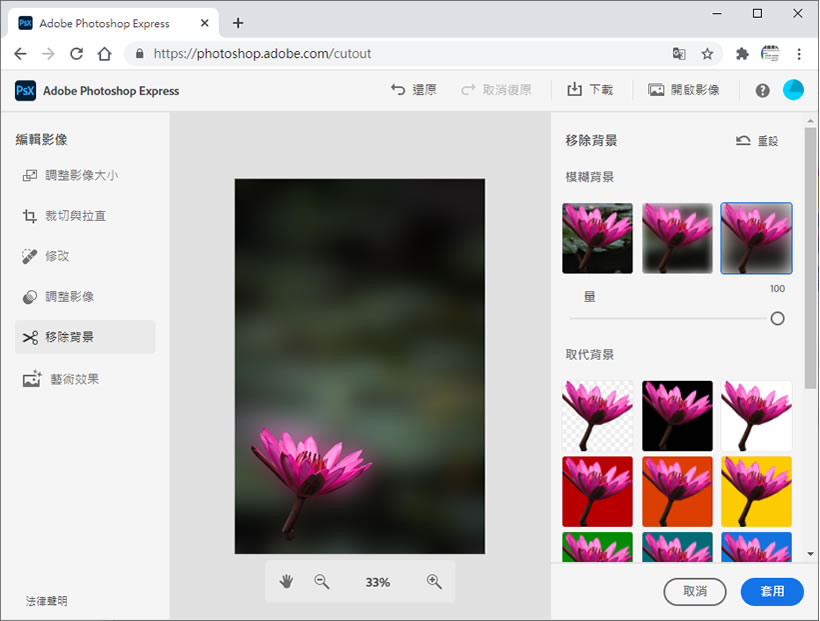Click the 還原 text label

tap(424, 90)
